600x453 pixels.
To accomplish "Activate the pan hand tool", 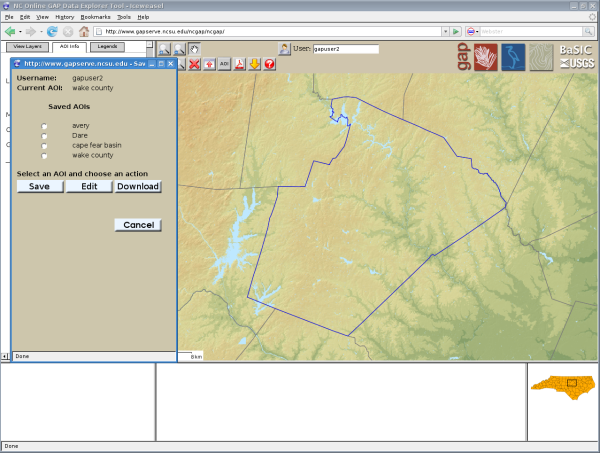I will pos(194,49).
